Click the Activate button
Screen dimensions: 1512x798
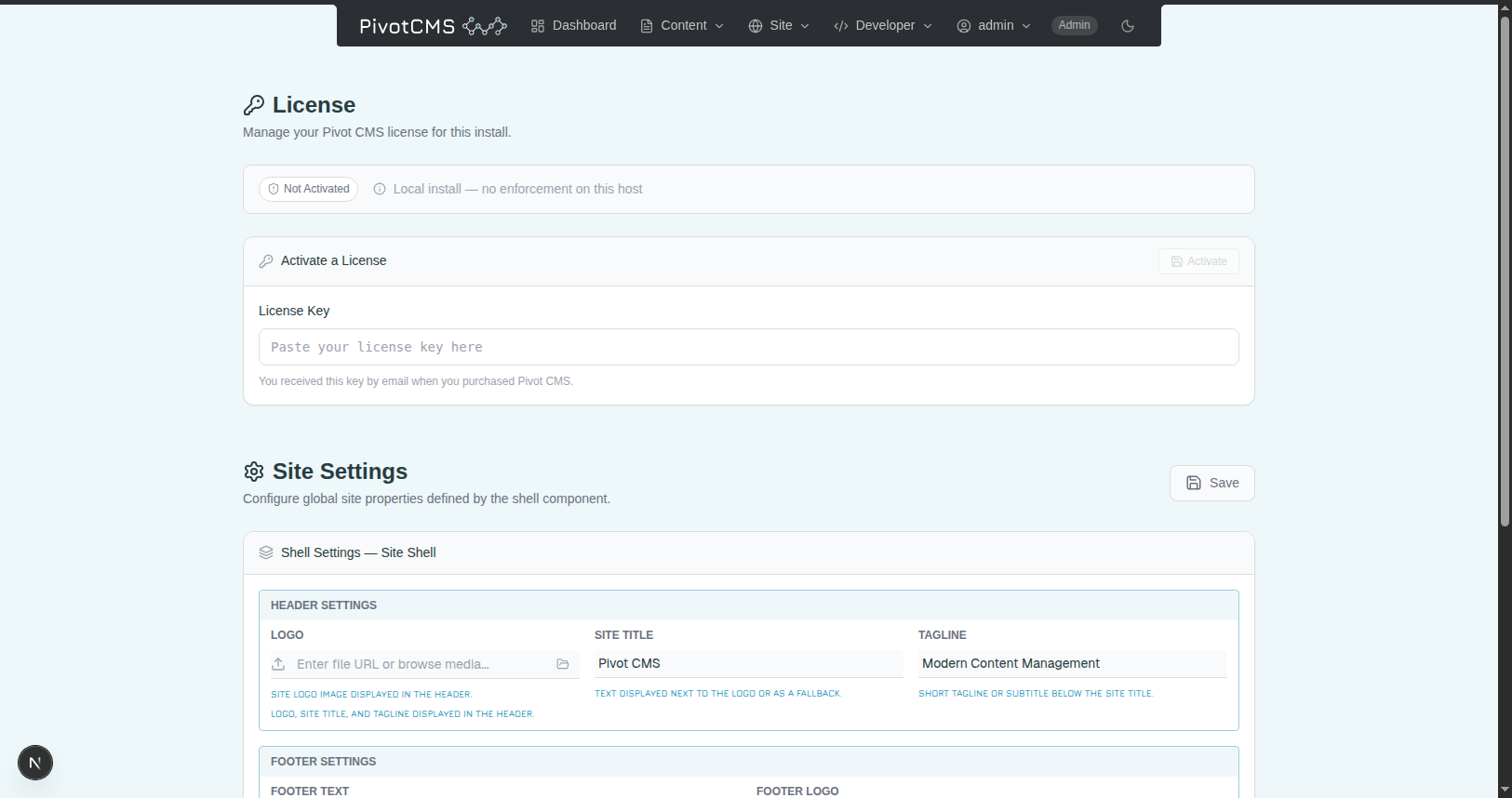tap(1198, 261)
